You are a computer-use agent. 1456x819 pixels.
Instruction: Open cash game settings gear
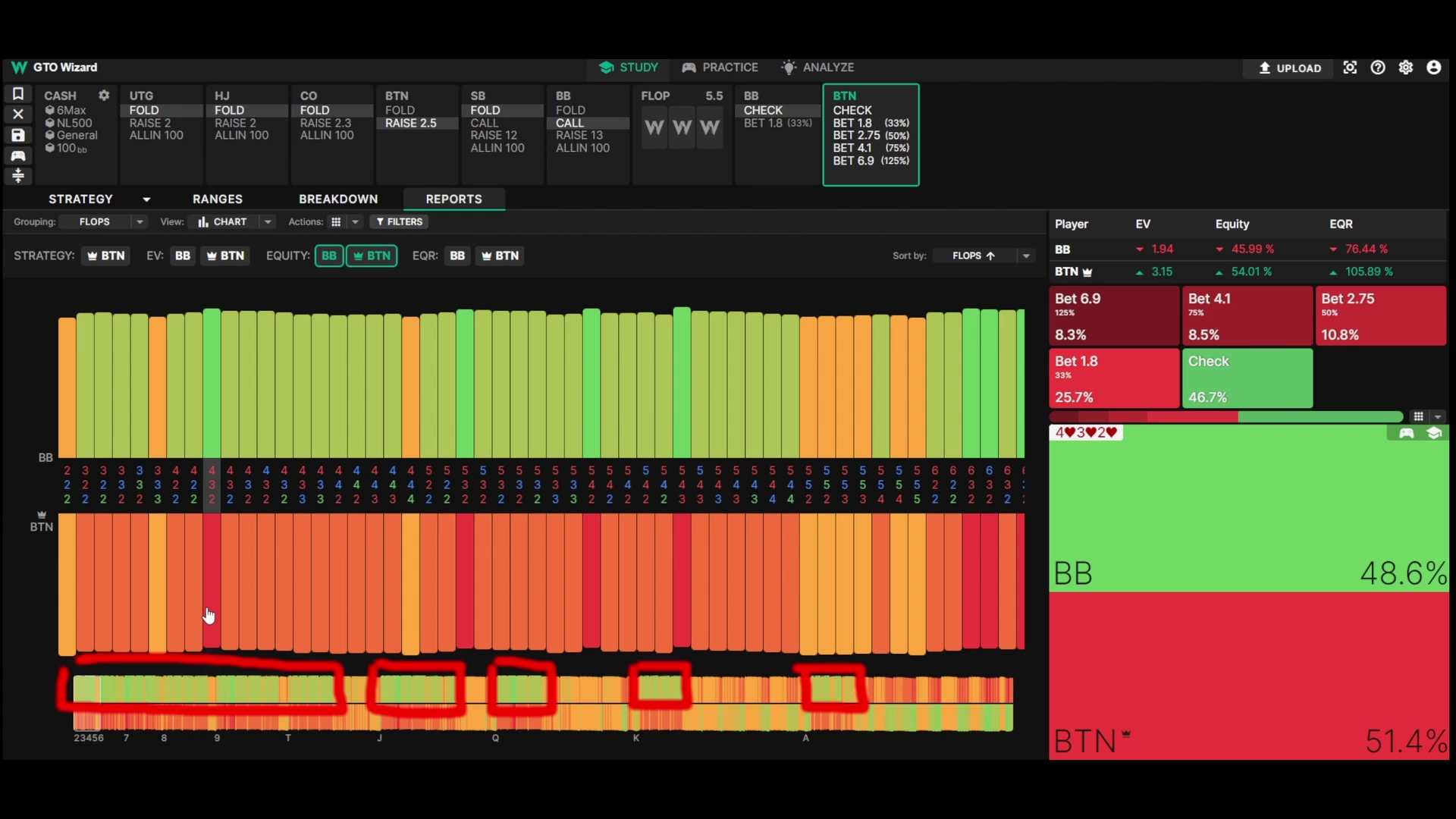point(104,96)
